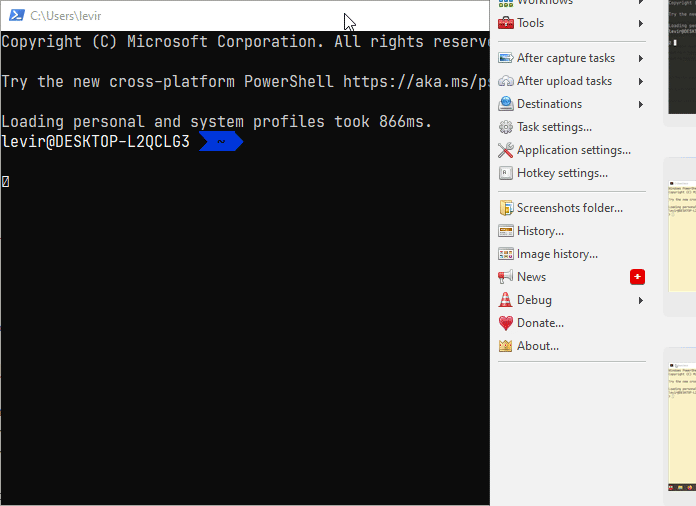This screenshot has width=696, height=506.
Task: Click the About crown icon
Action: coord(506,346)
